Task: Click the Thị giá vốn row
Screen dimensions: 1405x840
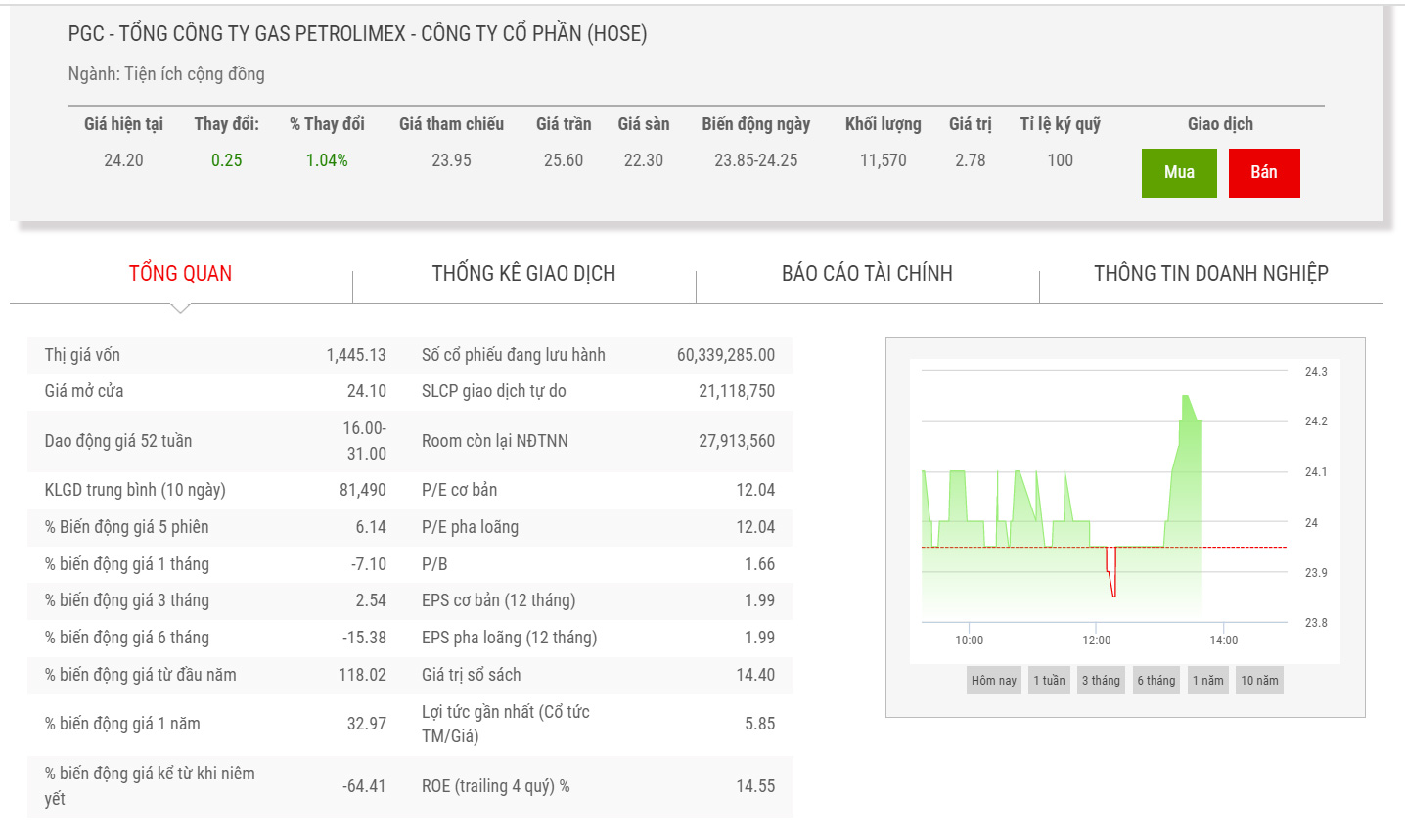Action: 215,355
